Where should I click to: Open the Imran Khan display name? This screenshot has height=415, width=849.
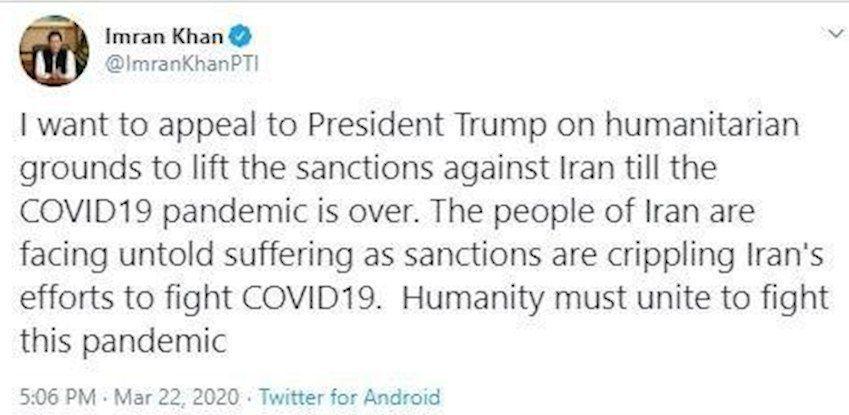(x=163, y=37)
